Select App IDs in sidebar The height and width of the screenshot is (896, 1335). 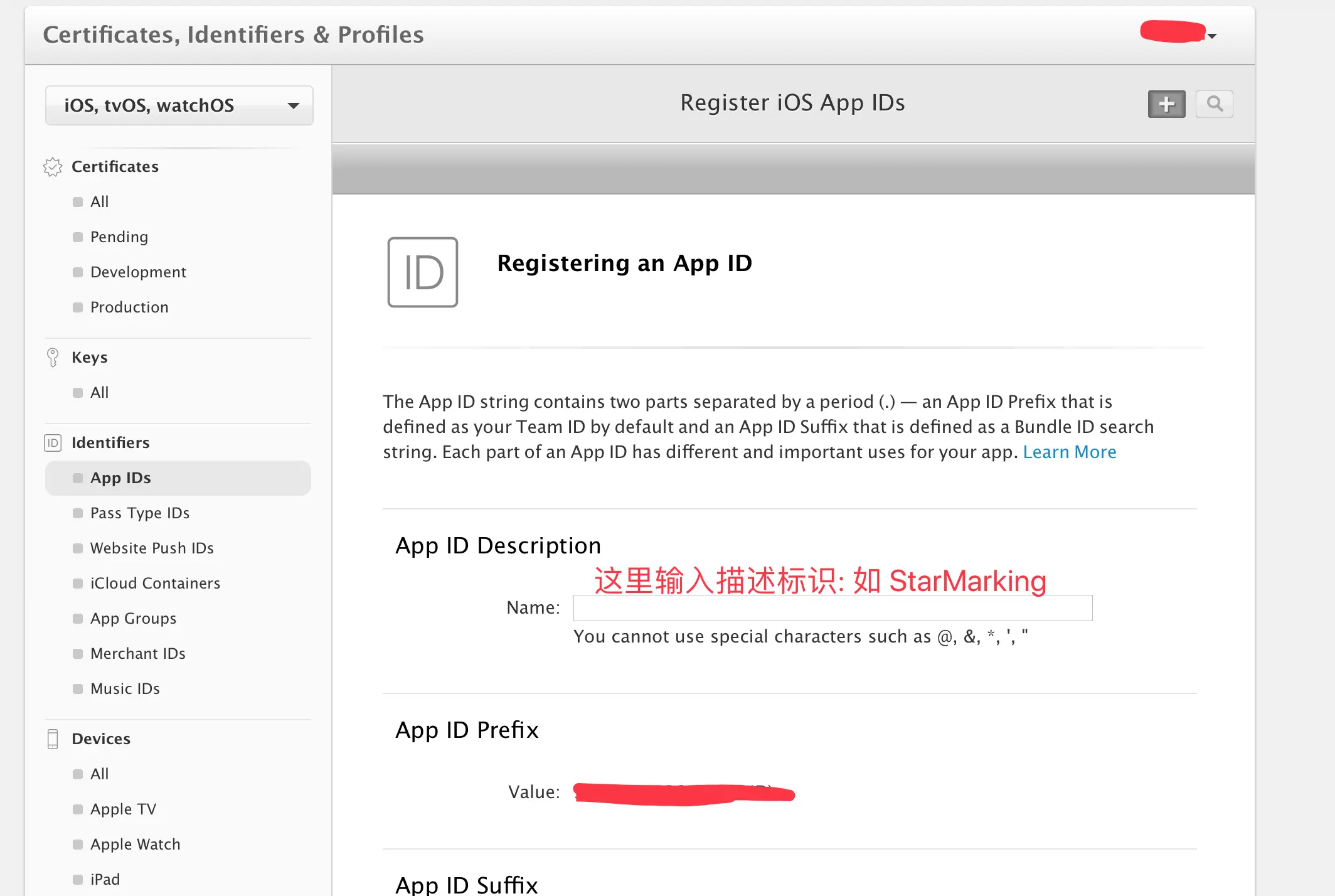[120, 478]
